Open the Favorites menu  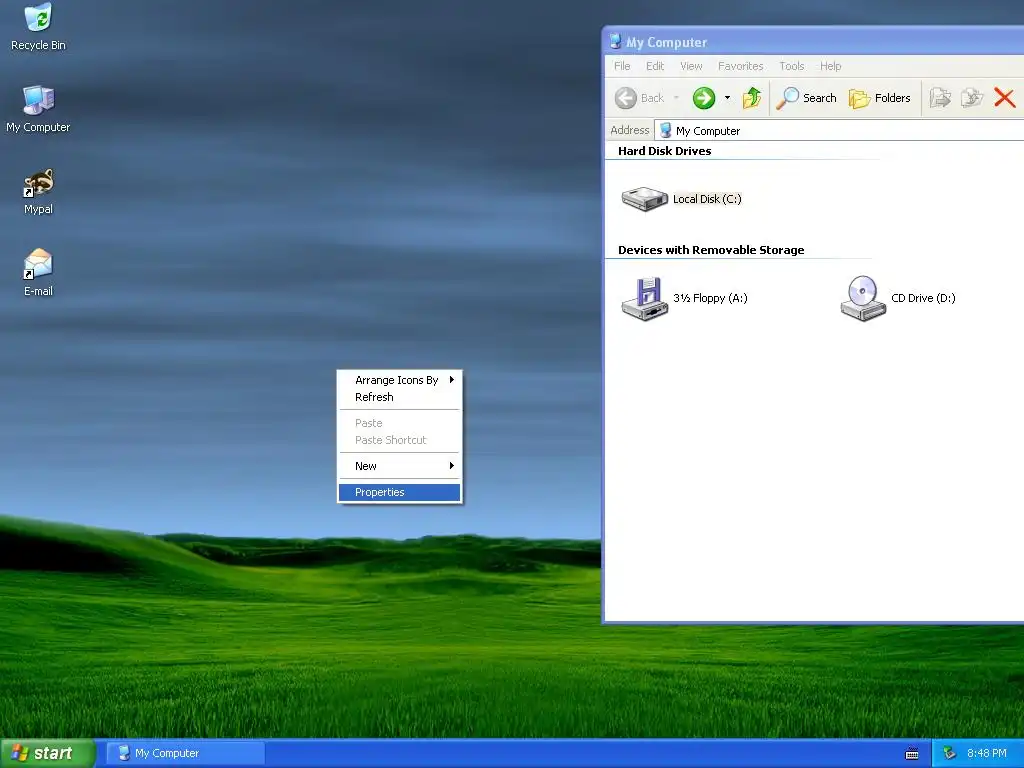741,66
